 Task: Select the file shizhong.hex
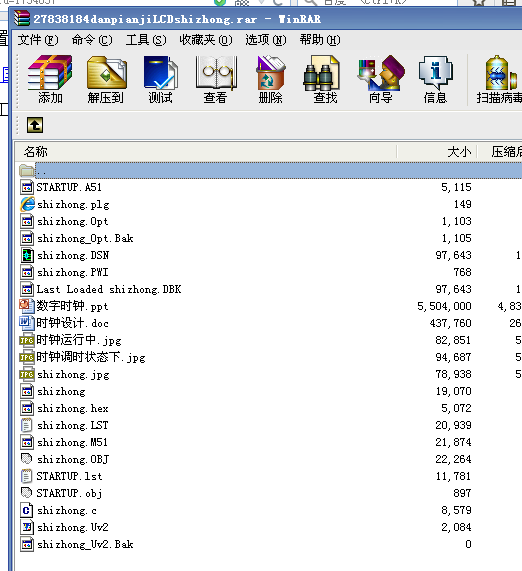pos(72,409)
